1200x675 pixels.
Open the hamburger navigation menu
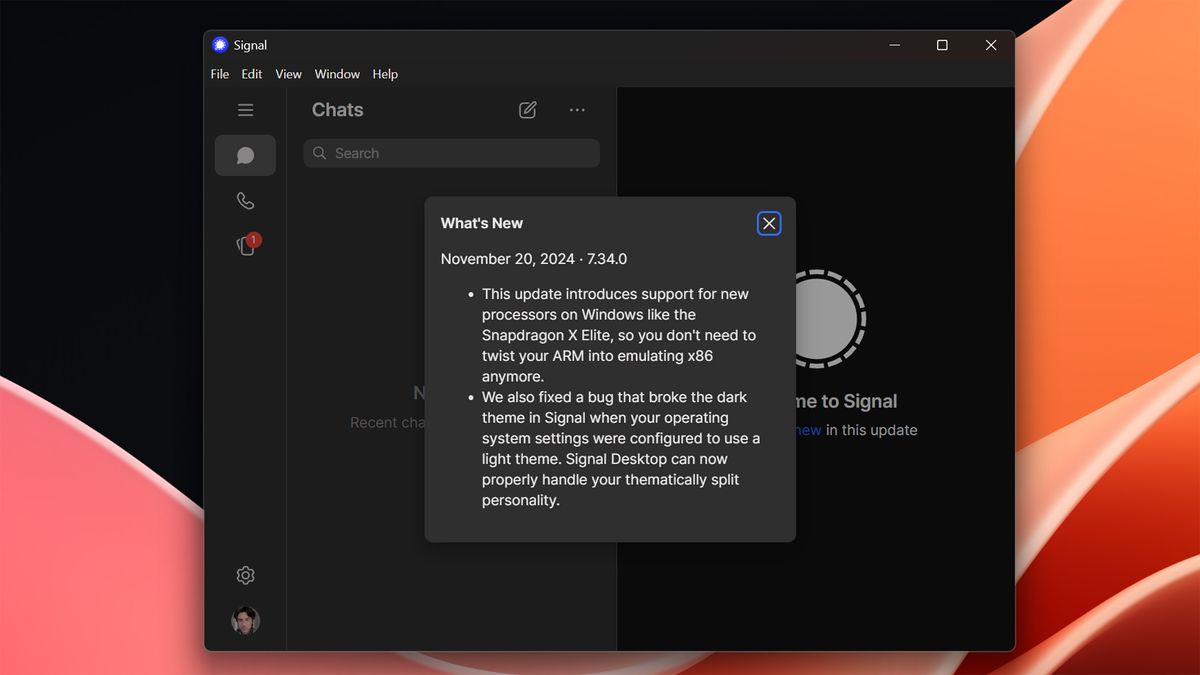pyautogui.click(x=245, y=110)
